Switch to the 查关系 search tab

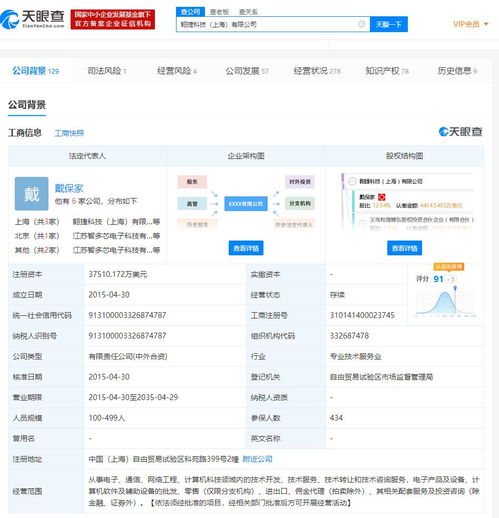coord(248,12)
